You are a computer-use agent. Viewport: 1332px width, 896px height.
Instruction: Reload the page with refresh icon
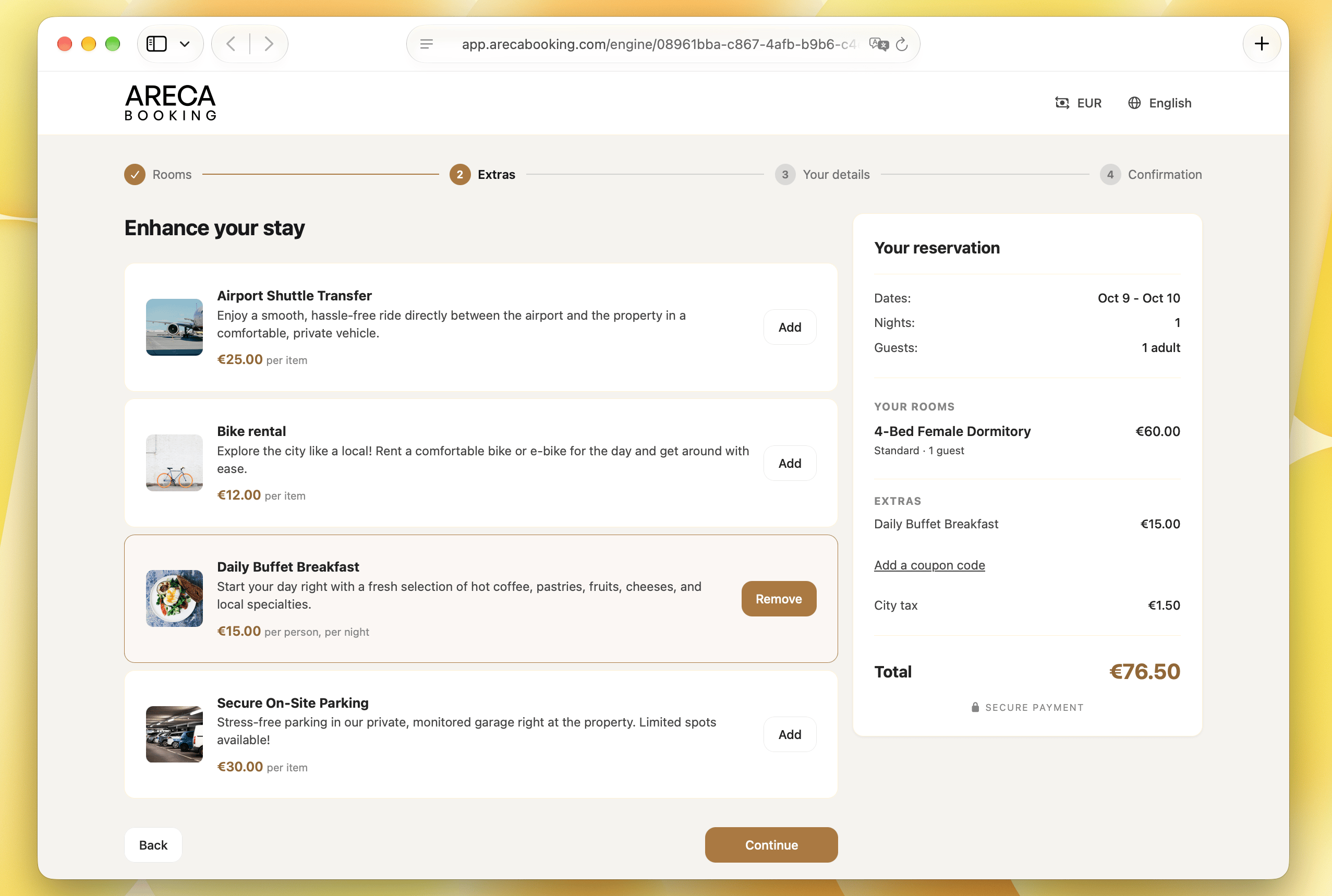[x=902, y=44]
